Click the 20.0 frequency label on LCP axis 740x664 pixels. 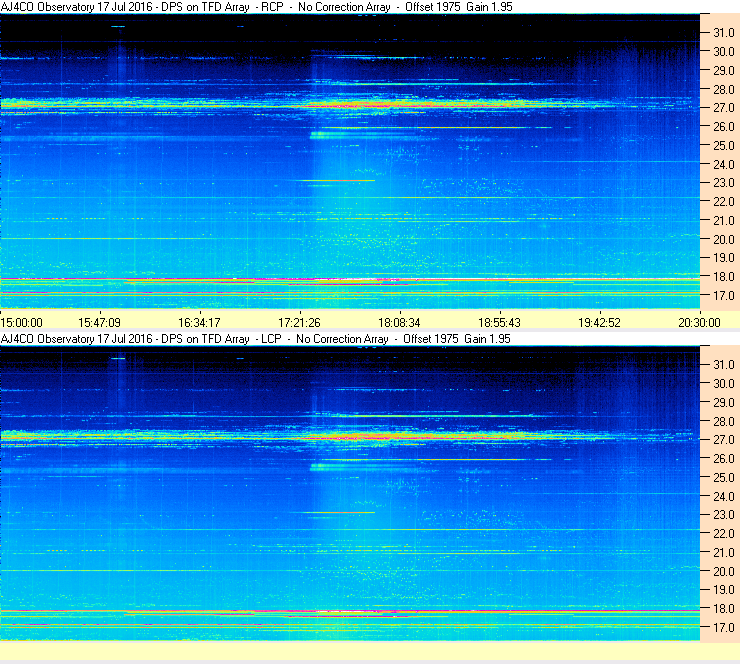724,571
